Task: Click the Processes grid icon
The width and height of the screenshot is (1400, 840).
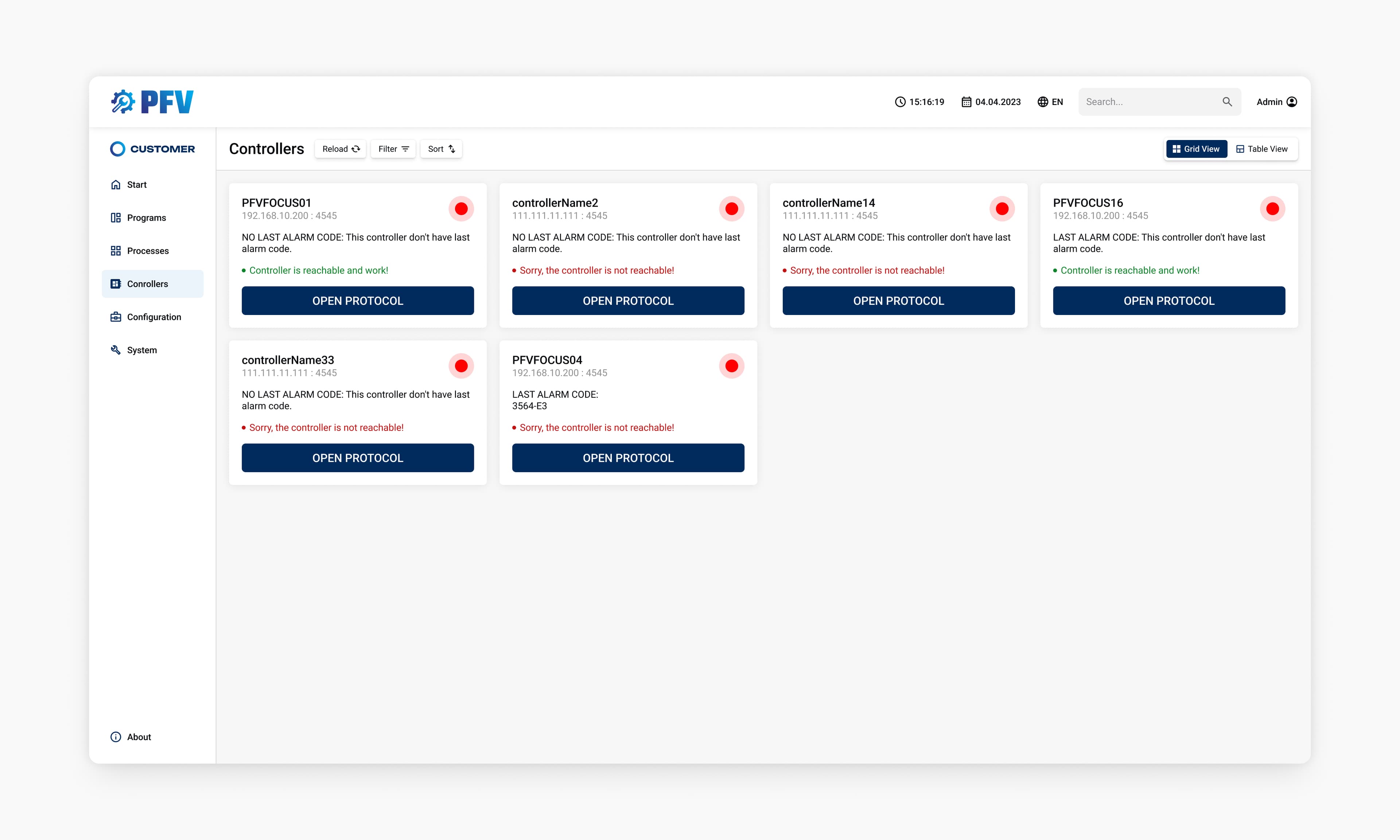Action: 116,251
